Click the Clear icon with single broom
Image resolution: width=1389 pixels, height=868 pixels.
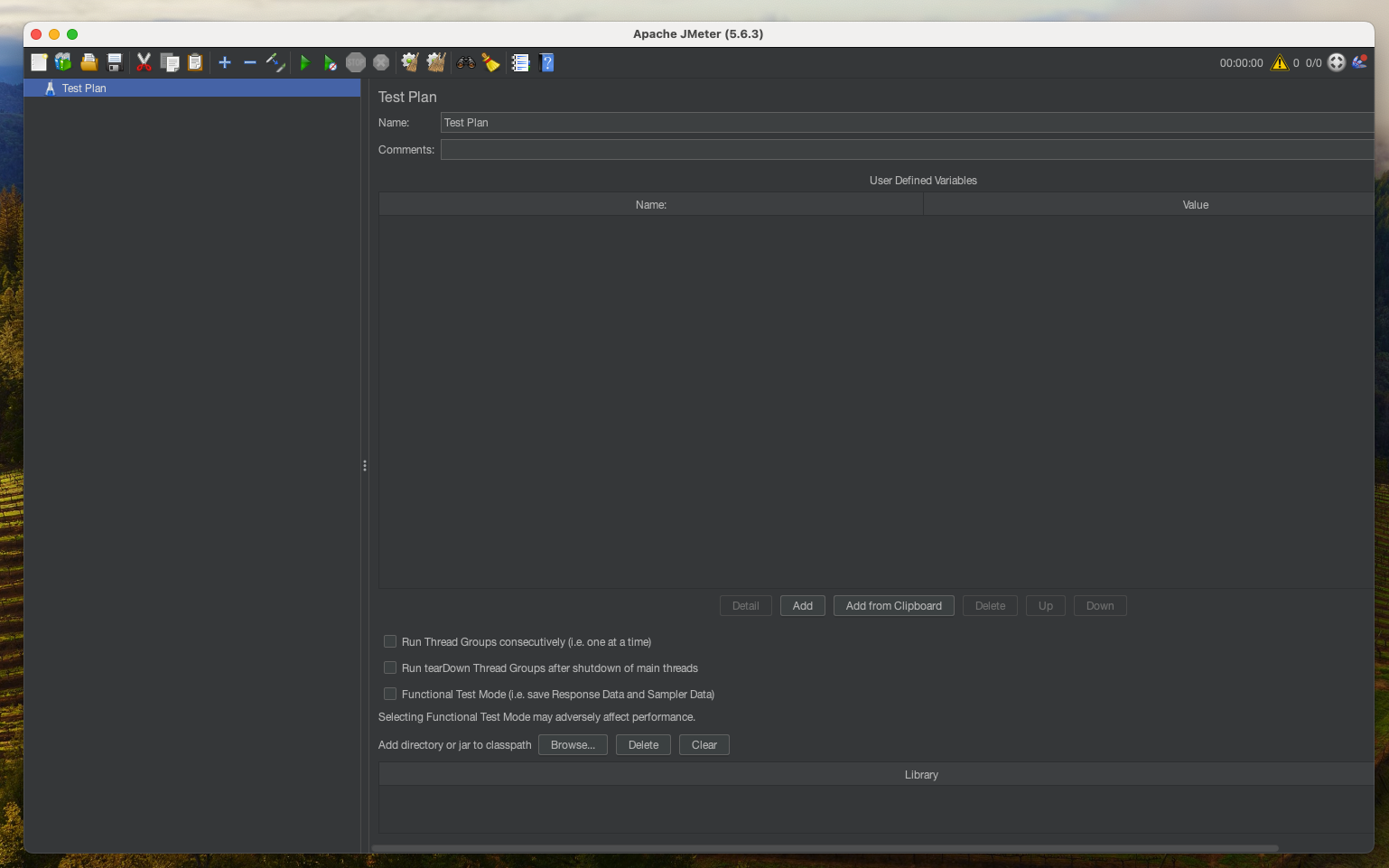(410, 62)
